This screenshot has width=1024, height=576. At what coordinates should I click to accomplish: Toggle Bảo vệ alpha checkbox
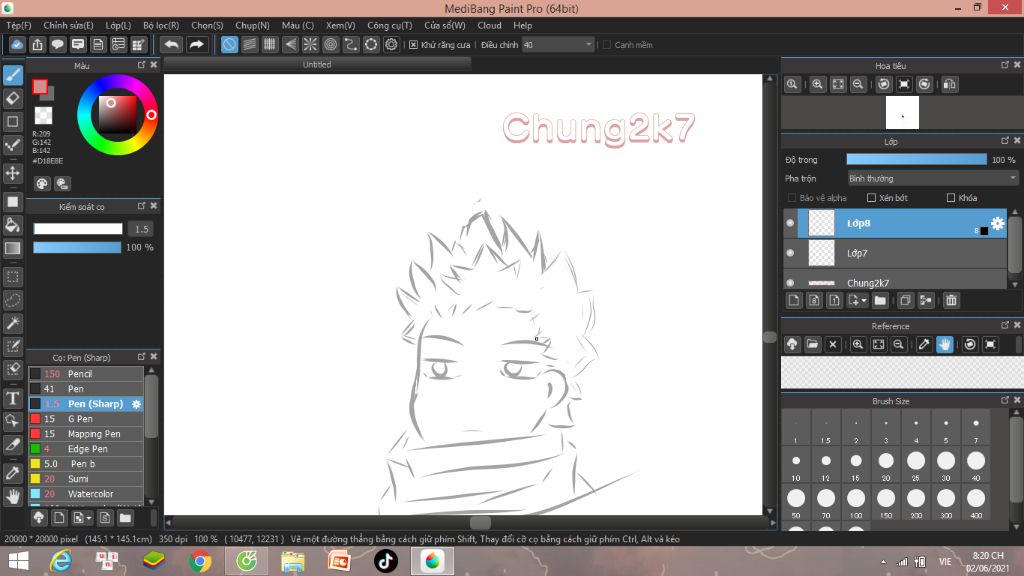coord(792,197)
